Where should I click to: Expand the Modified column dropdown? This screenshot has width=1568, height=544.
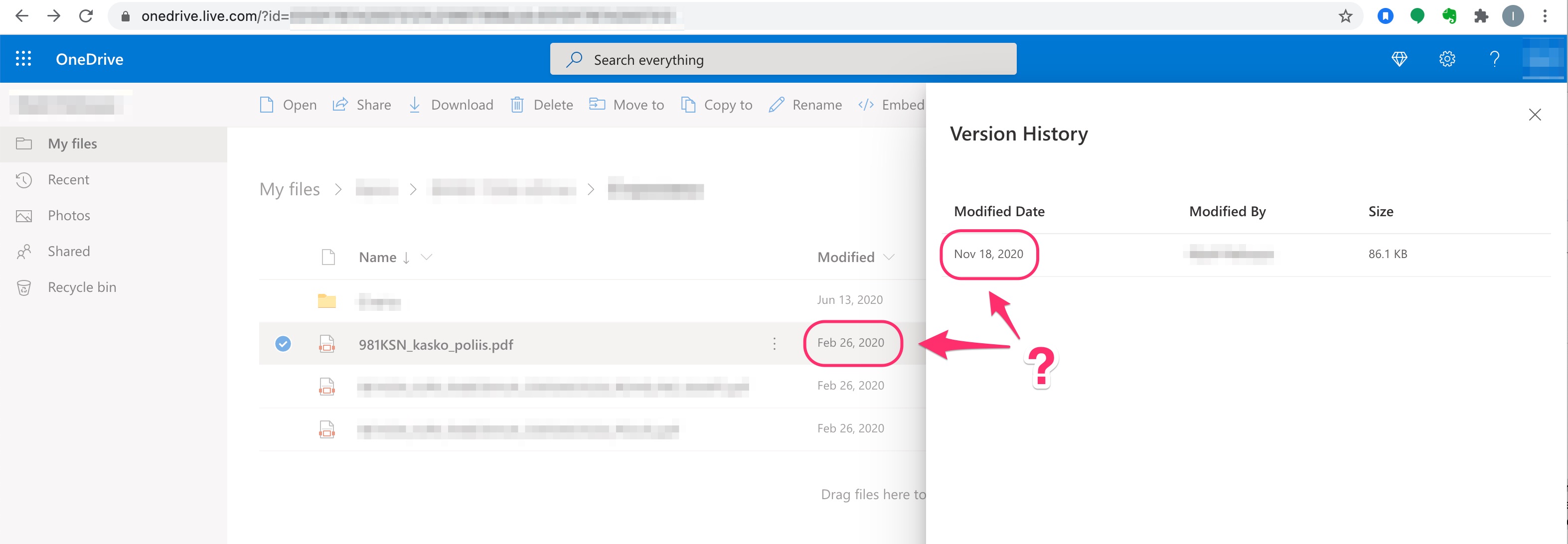click(x=889, y=258)
